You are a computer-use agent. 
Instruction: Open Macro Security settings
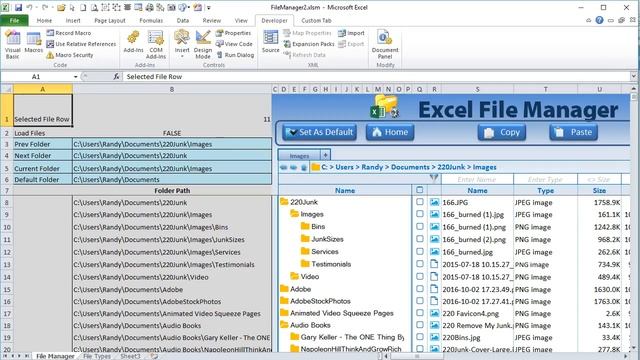70,55
